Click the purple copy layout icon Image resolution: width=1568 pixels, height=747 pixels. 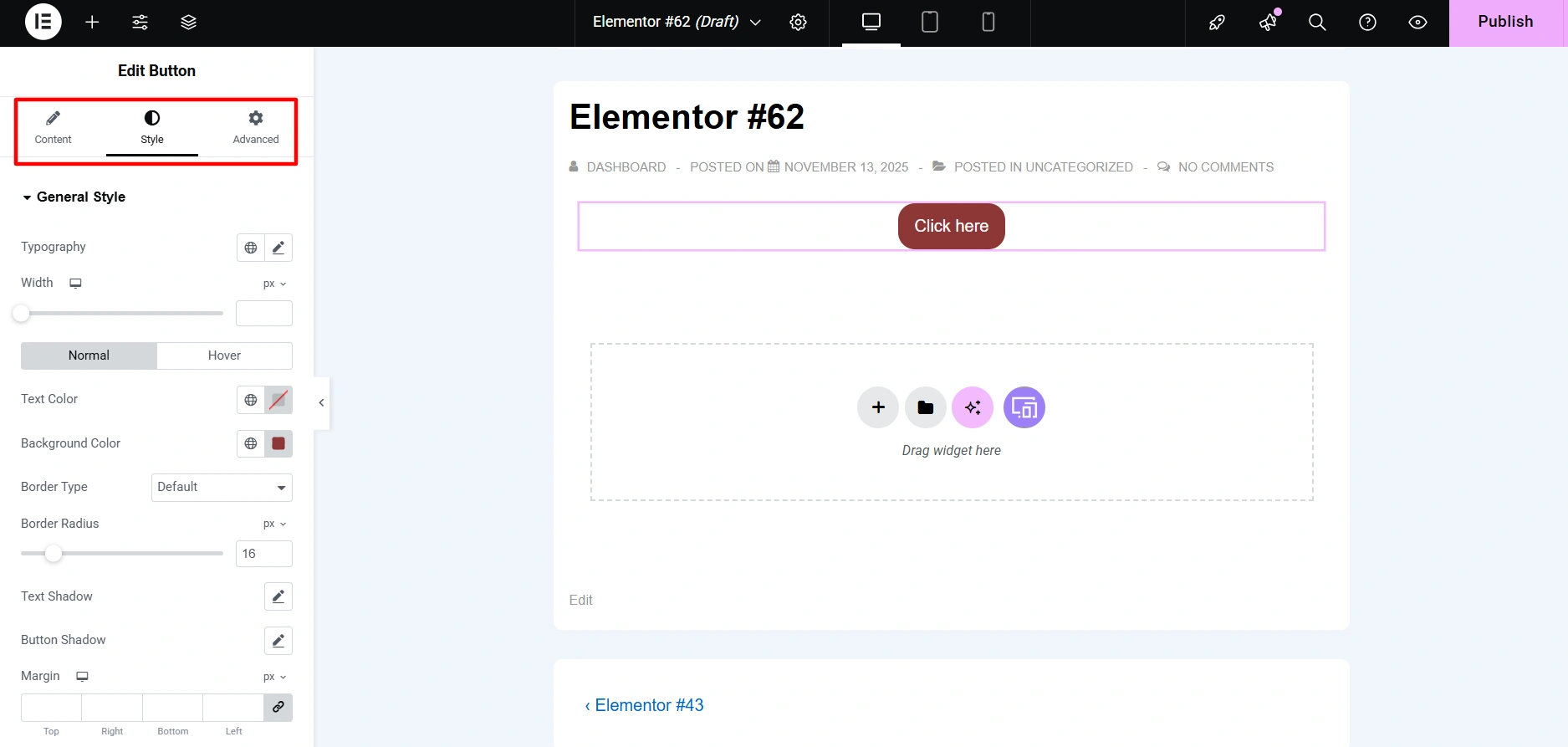point(1024,407)
